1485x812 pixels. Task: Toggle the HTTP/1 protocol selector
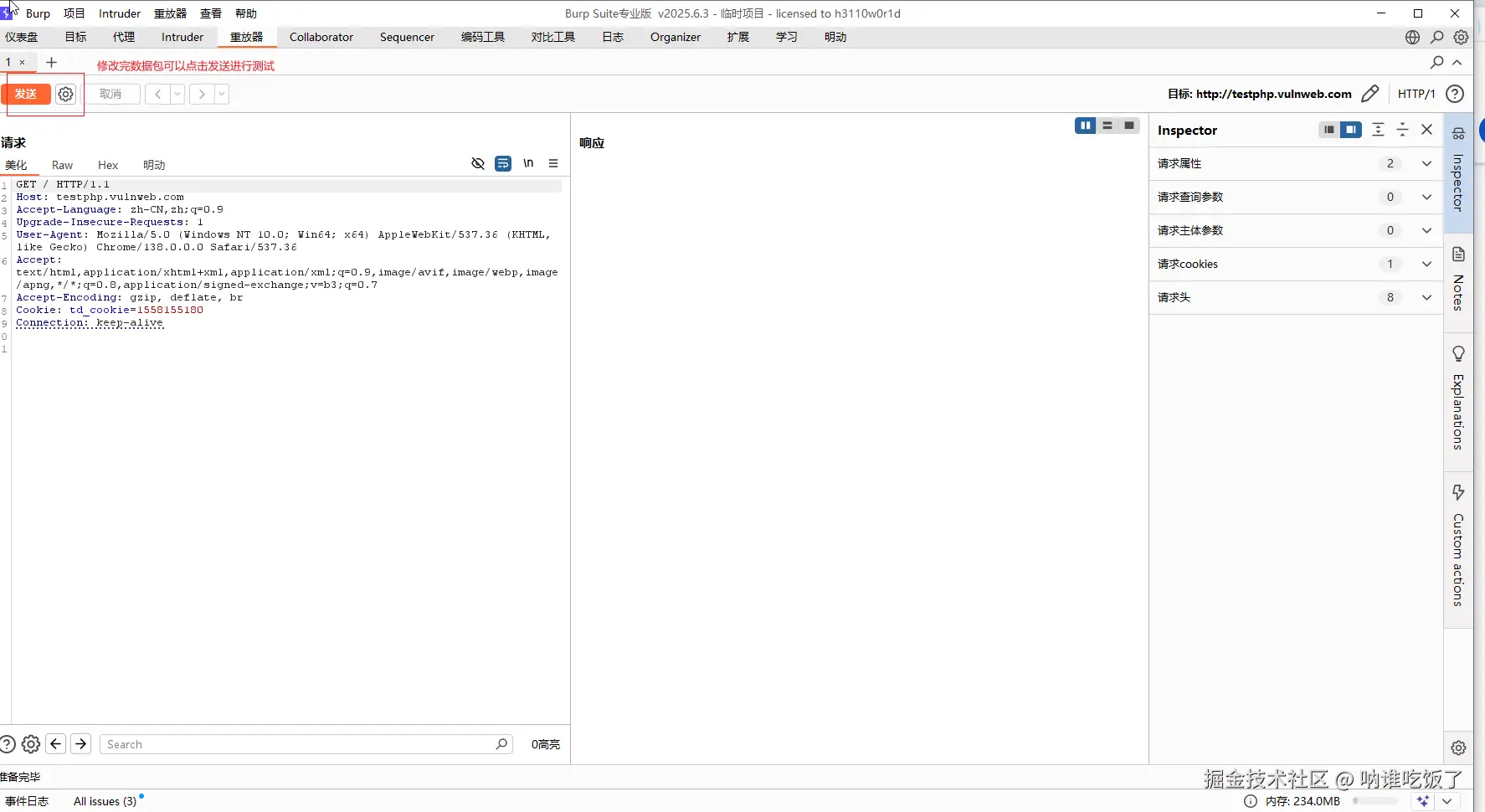1416,94
